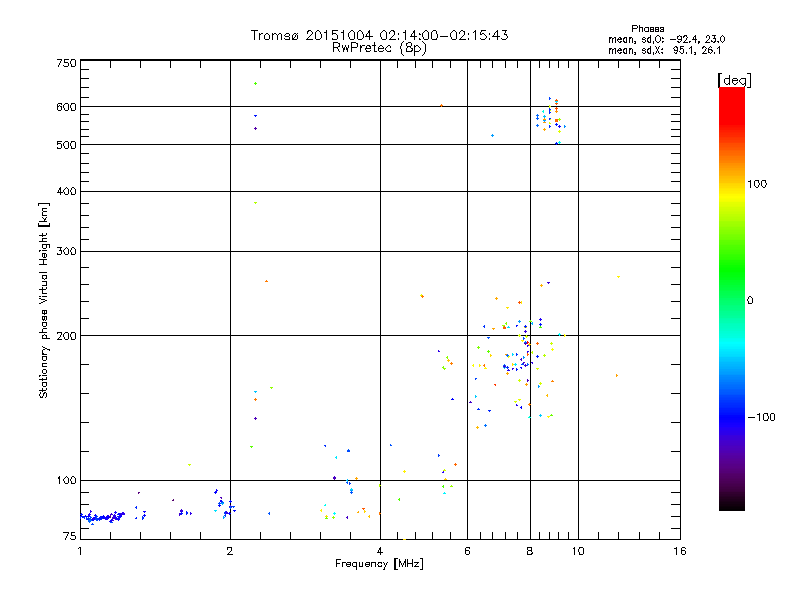Click the 'Phases' header text
Screen dimensions: 800x600
[647, 29]
